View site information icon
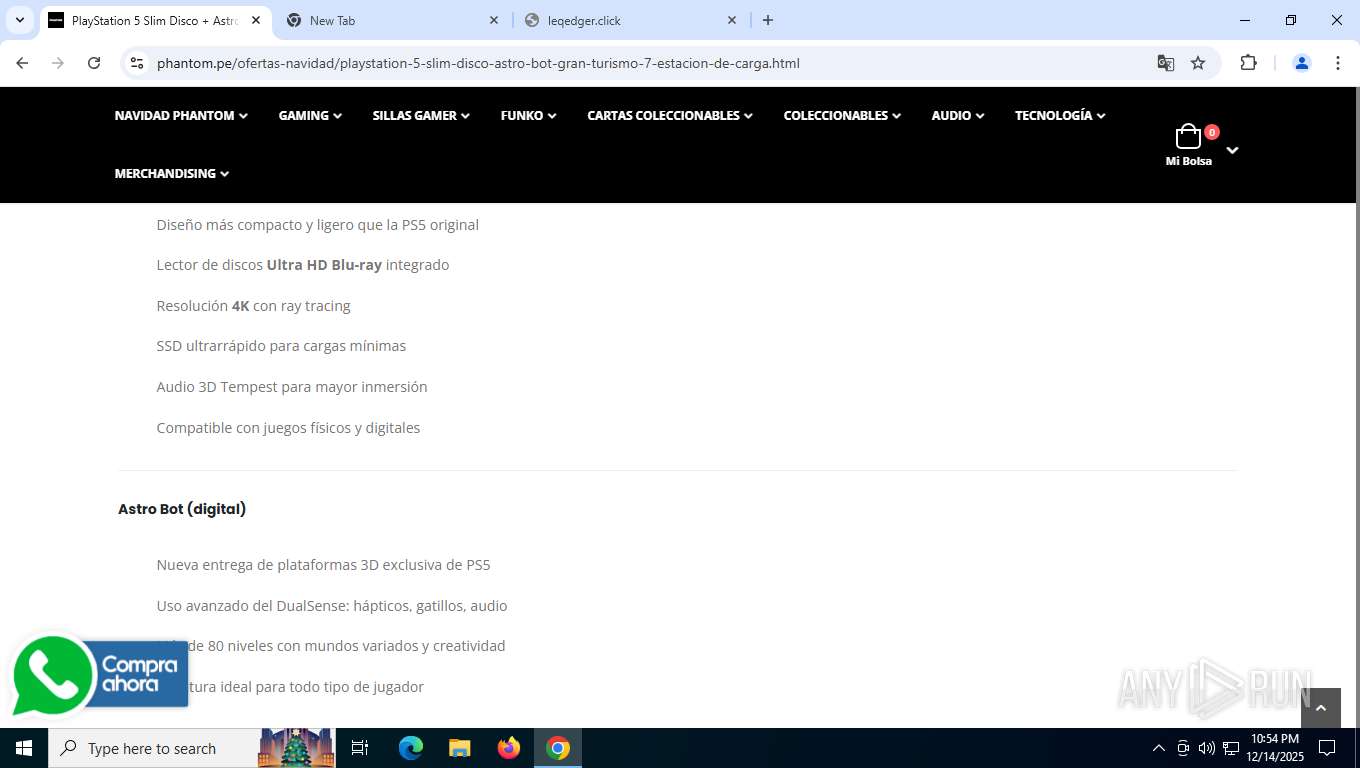 click(138, 63)
